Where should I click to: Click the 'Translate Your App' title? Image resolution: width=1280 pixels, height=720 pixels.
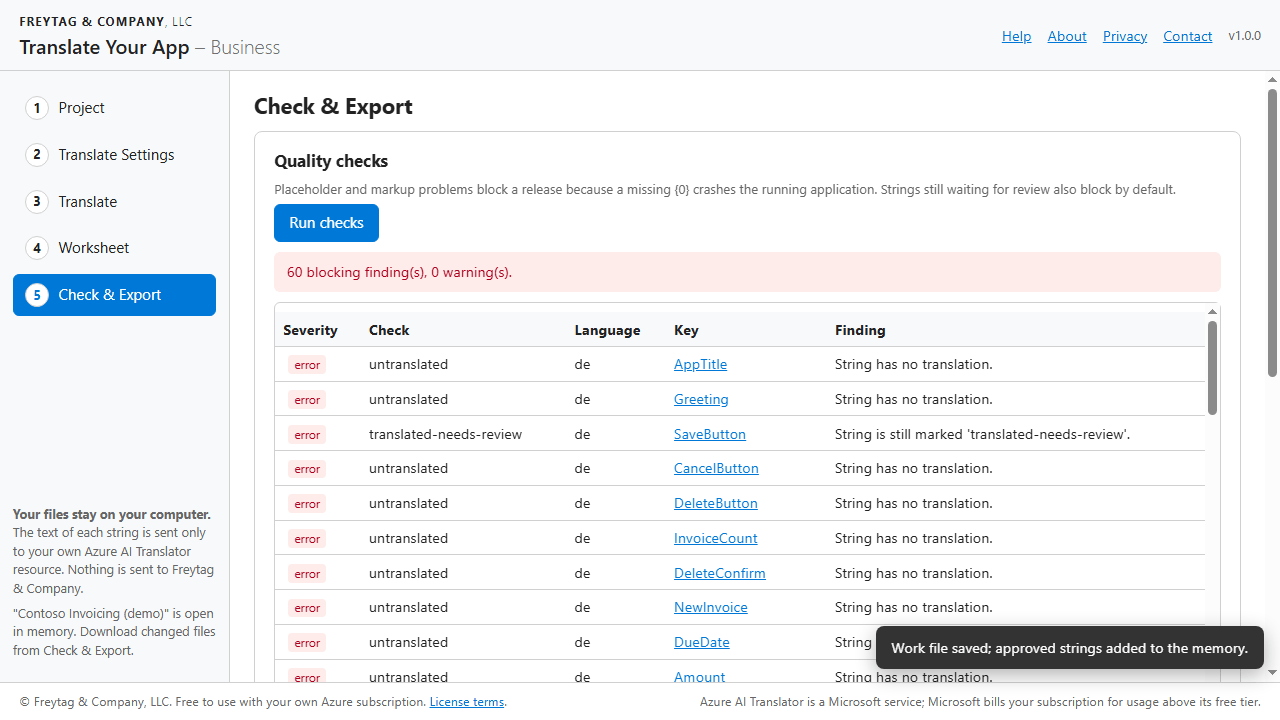(104, 47)
